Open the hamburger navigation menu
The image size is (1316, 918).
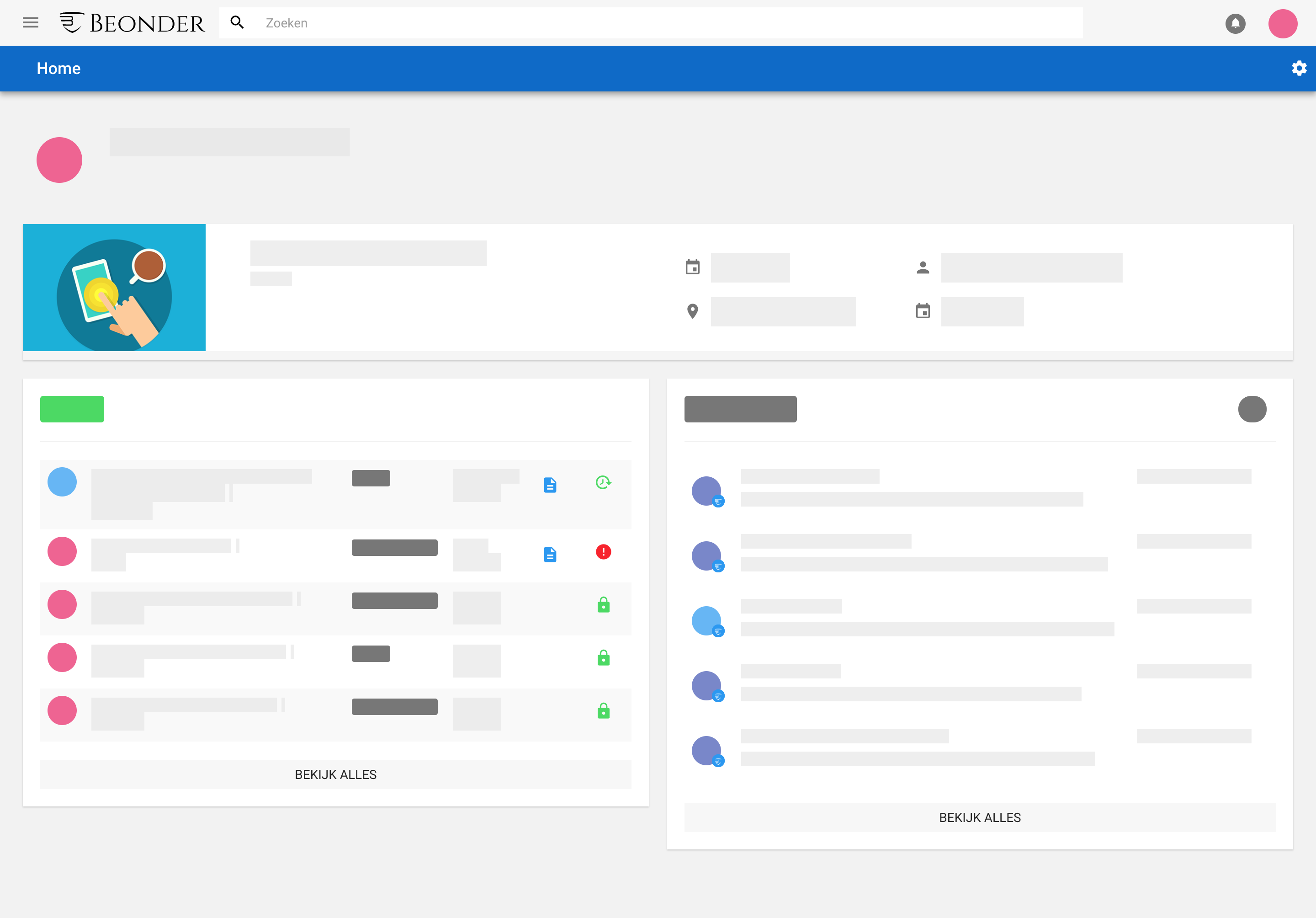(x=30, y=23)
